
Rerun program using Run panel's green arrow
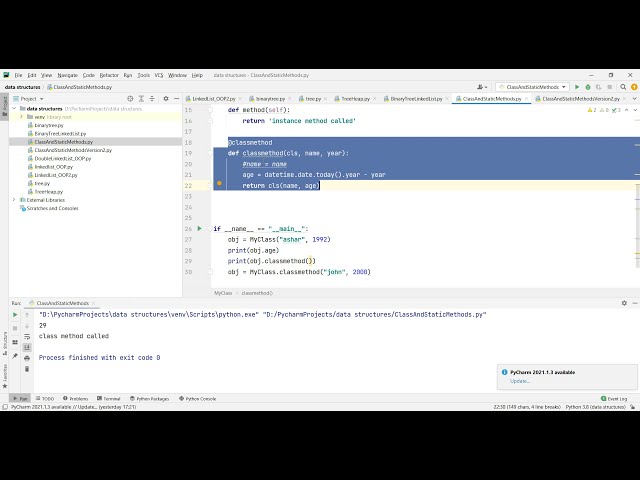click(15, 314)
